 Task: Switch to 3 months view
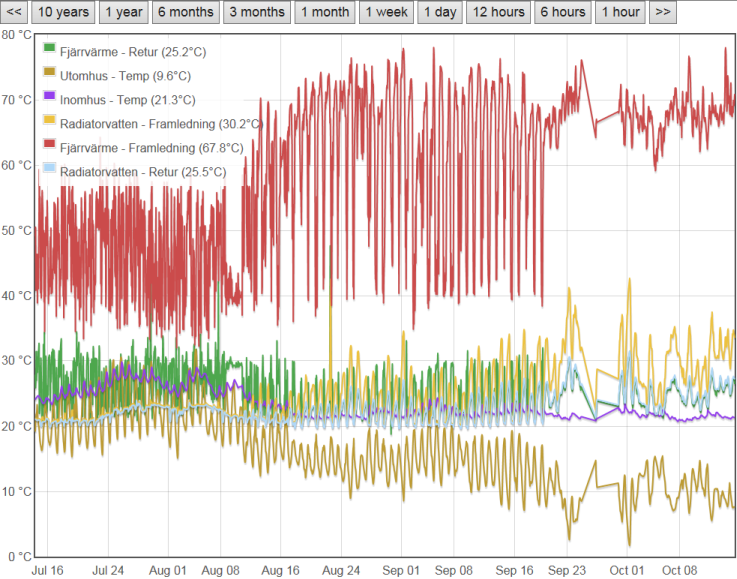(256, 12)
